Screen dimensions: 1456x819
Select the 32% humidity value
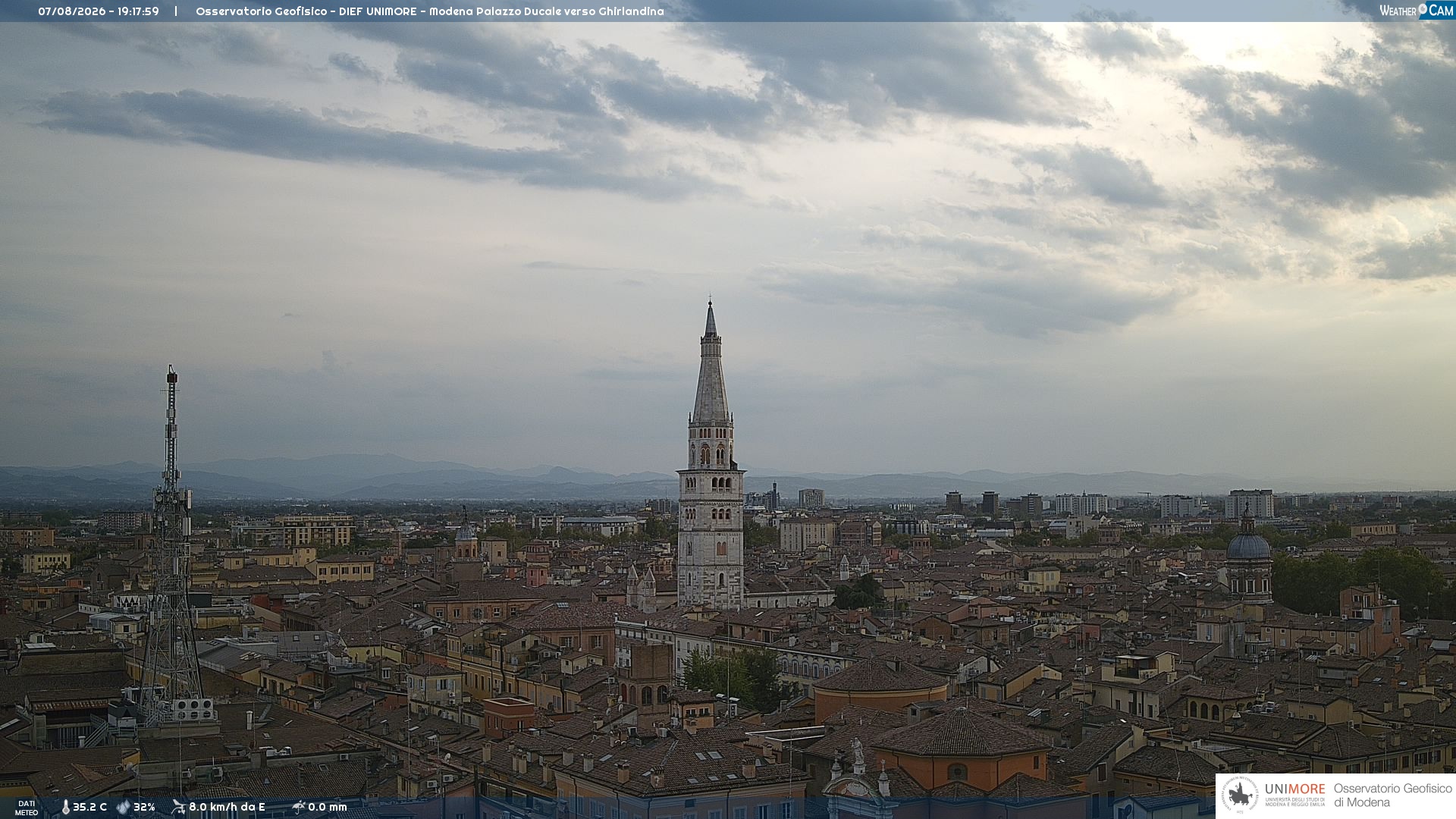click(x=144, y=808)
